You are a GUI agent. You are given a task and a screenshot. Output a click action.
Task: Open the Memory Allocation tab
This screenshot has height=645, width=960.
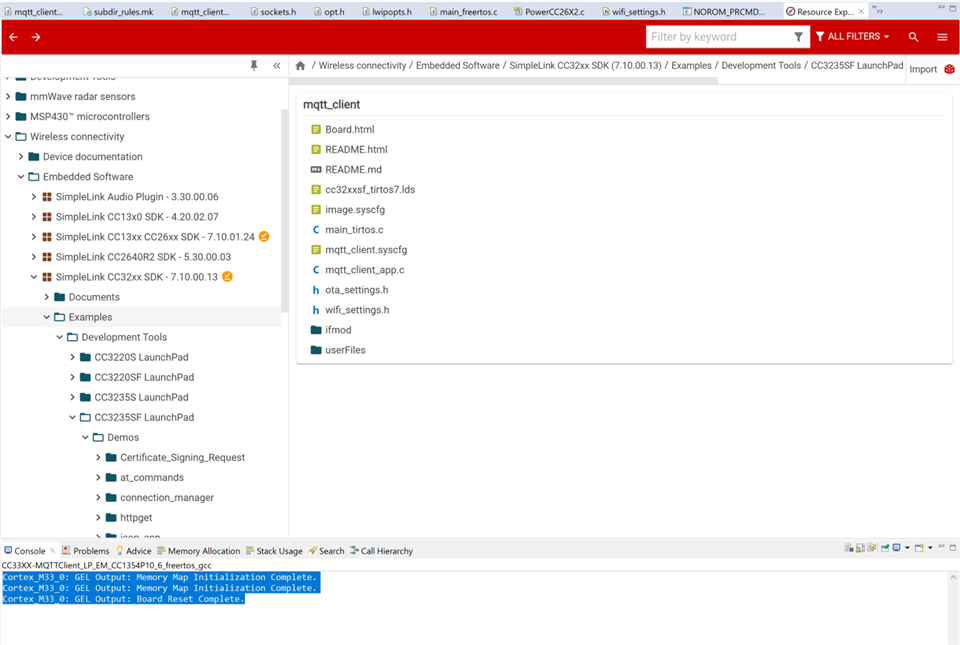click(199, 551)
